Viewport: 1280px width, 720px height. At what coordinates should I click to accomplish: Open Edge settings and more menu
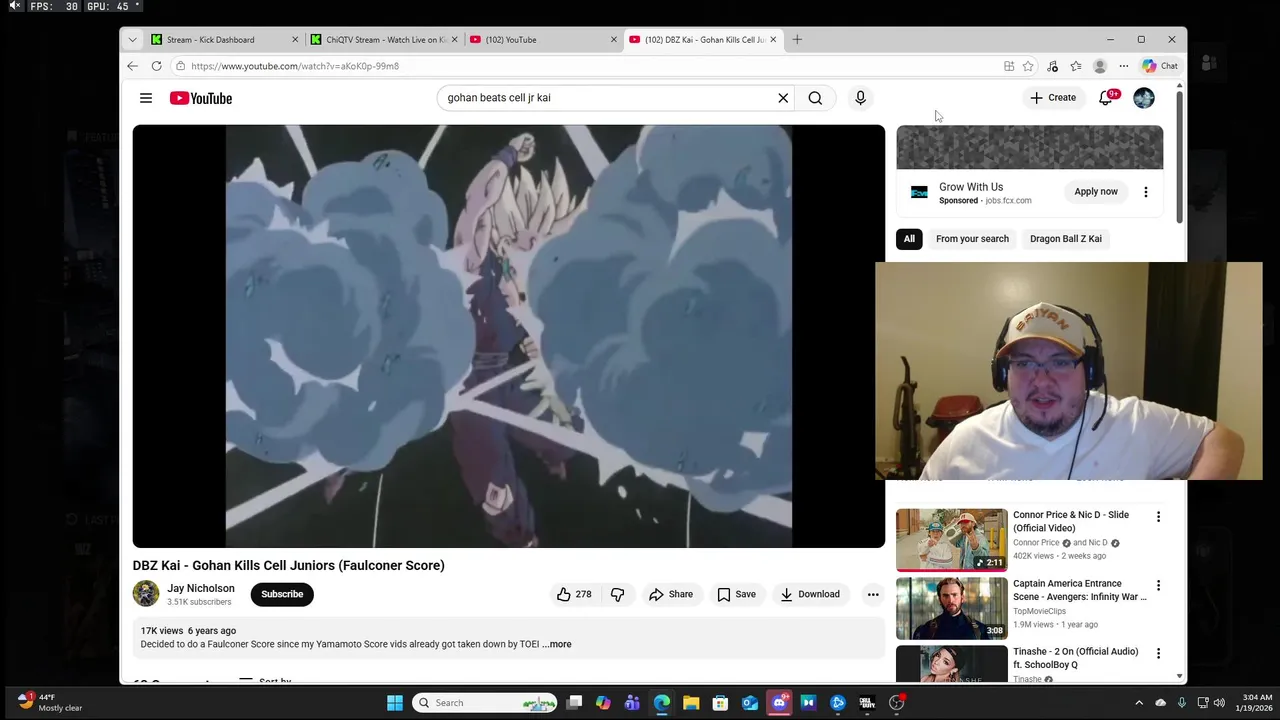pos(1124,66)
